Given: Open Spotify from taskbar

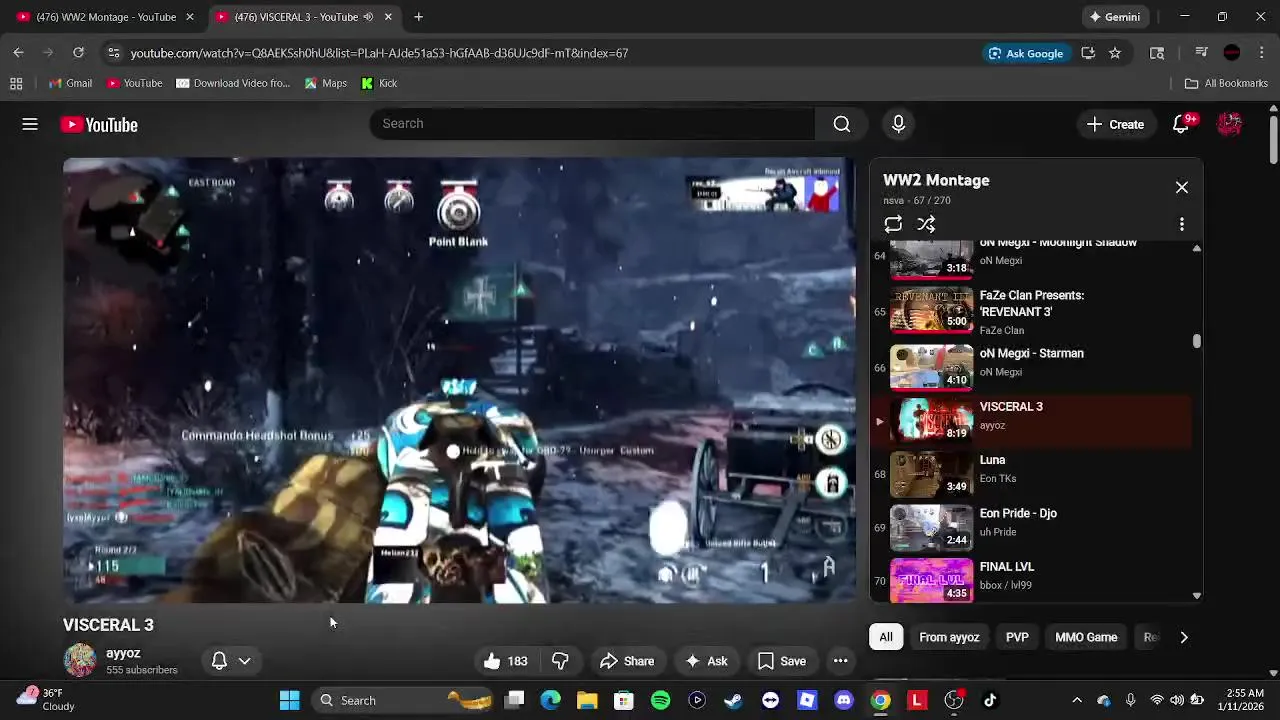Looking at the screenshot, I should [x=660, y=700].
